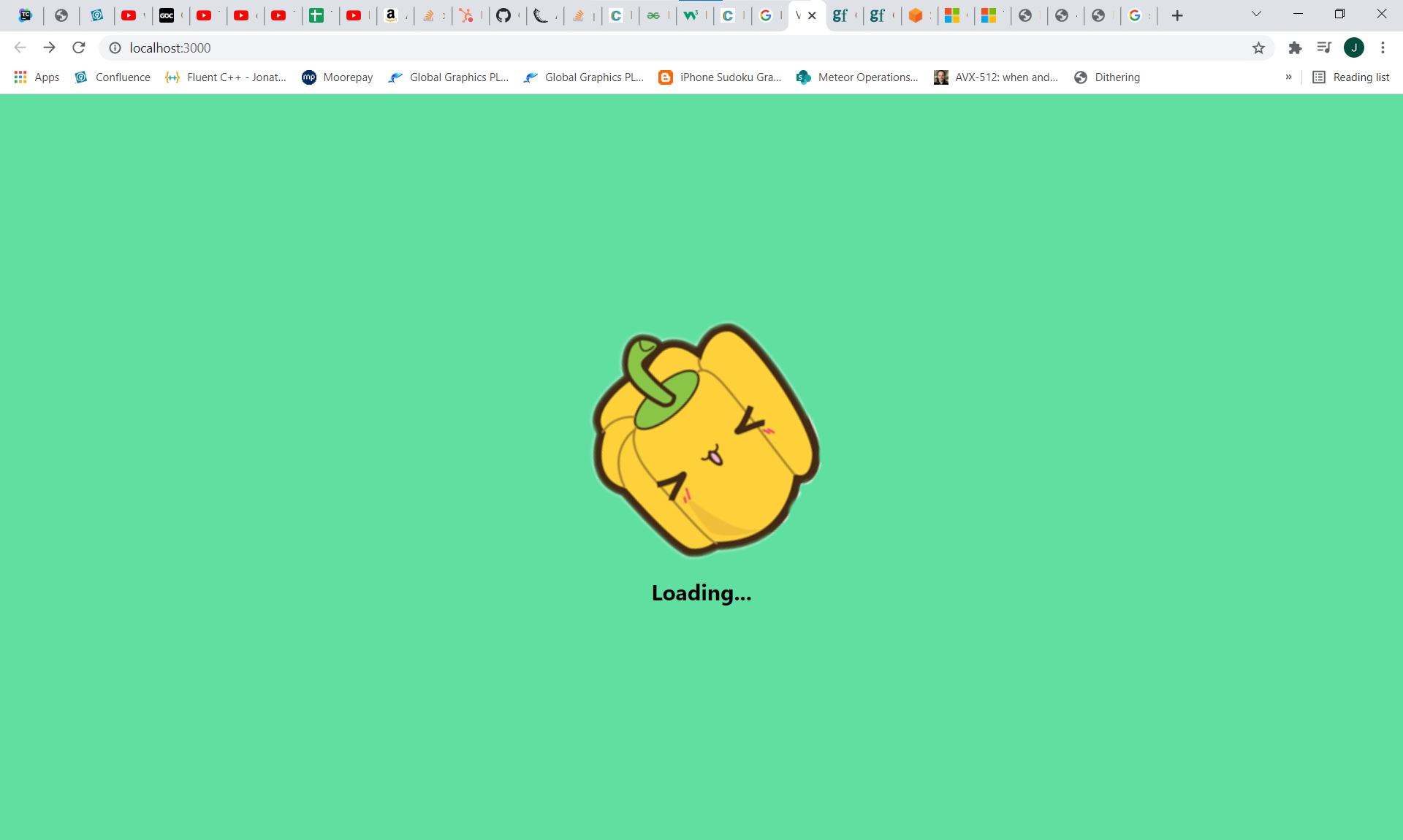
Task: Switch to the Amazon tab
Action: 391,15
